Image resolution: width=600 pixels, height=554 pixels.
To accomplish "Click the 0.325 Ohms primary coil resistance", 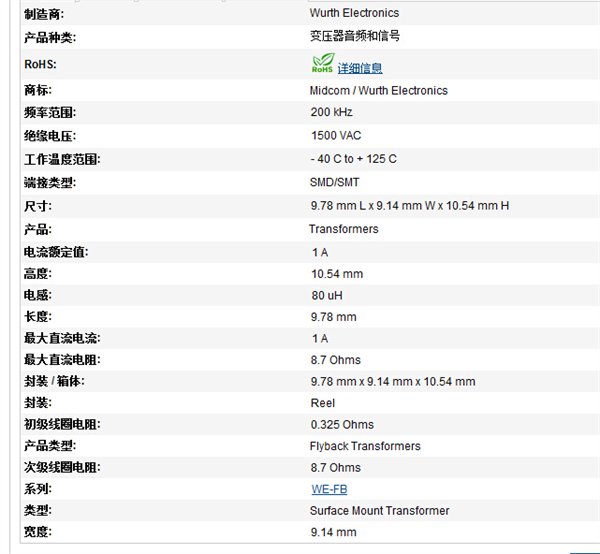I will coord(341,424).
